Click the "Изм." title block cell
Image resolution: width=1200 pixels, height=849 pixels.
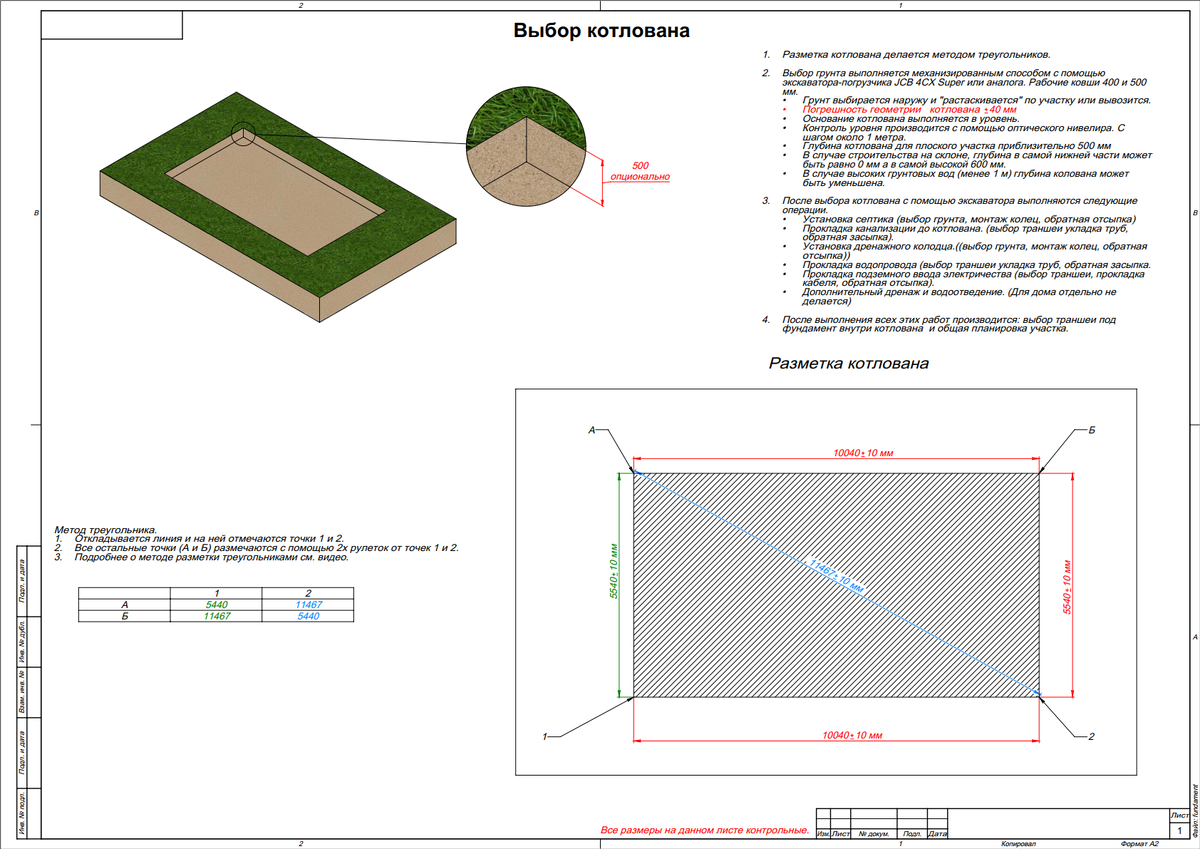tap(824, 833)
